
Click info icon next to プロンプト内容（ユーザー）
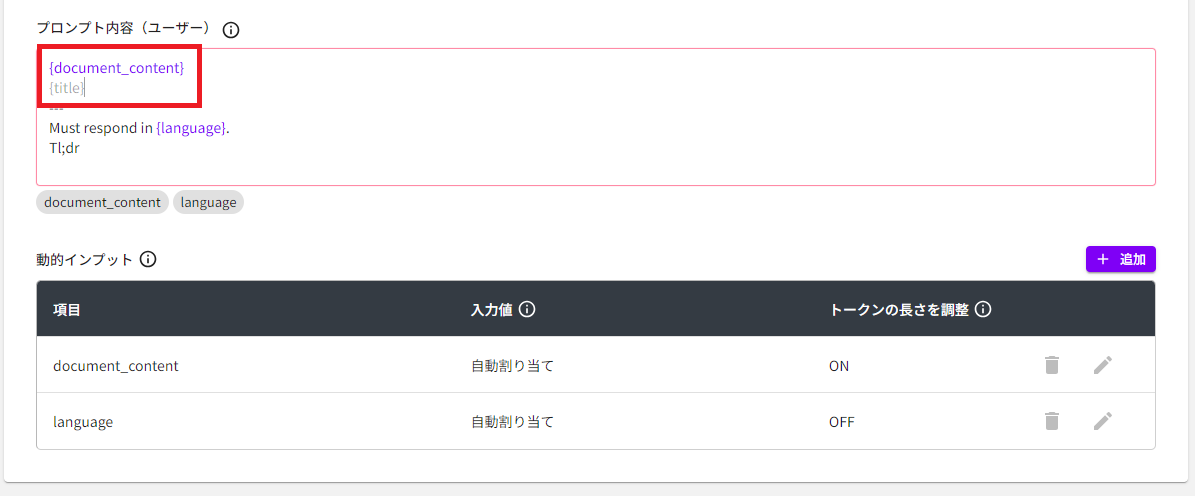point(231,30)
